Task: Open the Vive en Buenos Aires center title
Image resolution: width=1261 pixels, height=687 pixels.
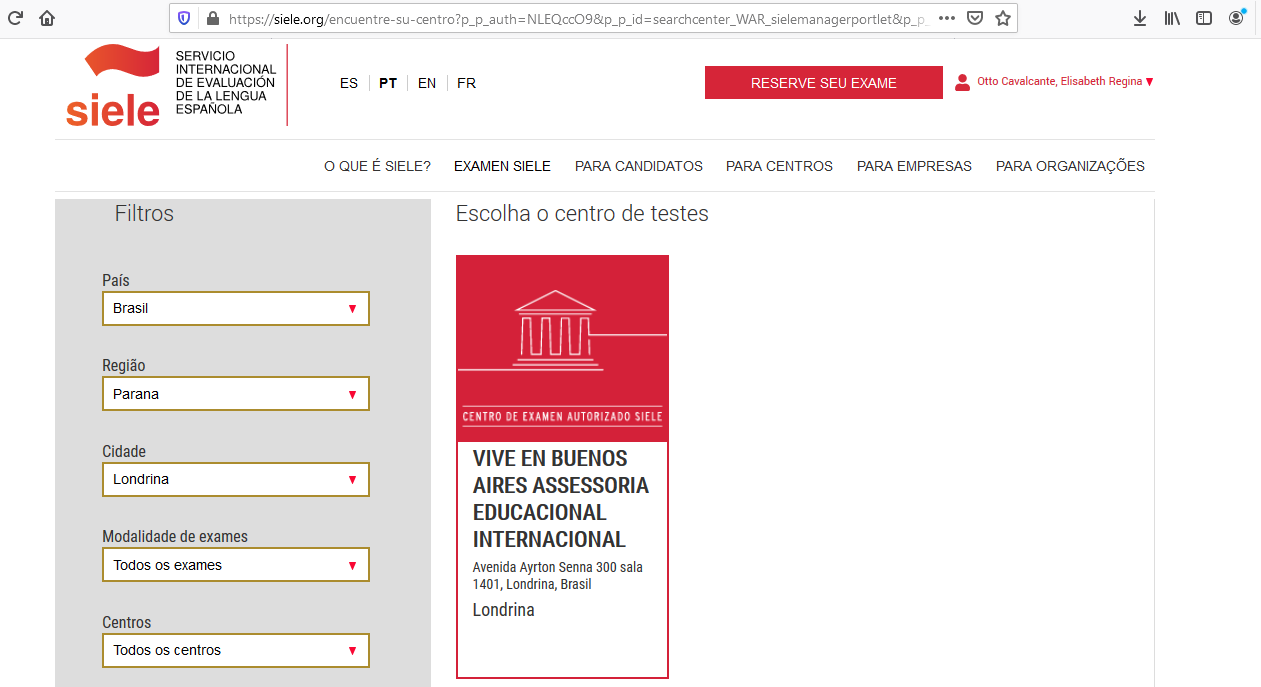Action: tap(561, 499)
